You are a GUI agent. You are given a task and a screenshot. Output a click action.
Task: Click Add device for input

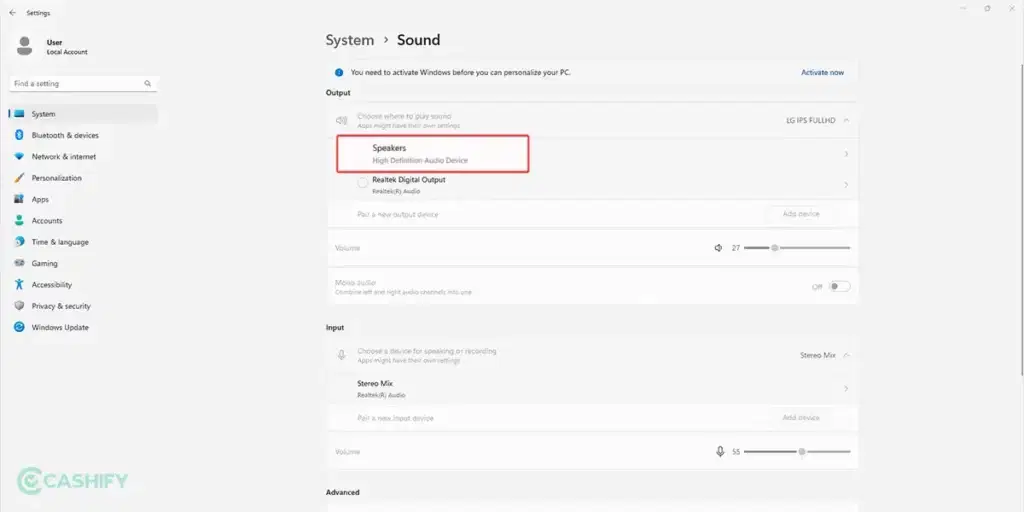(x=801, y=417)
